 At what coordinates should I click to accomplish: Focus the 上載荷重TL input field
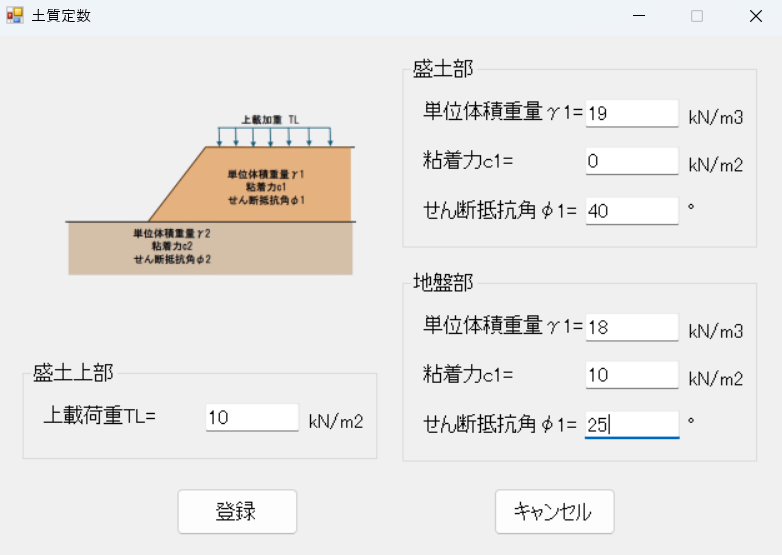click(252, 418)
